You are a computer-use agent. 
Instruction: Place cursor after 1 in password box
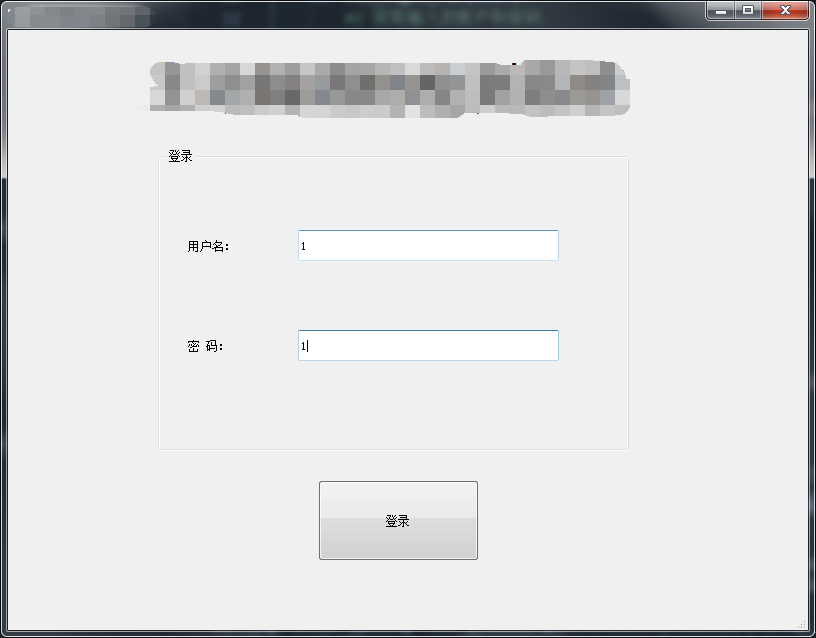[x=307, y=346]
